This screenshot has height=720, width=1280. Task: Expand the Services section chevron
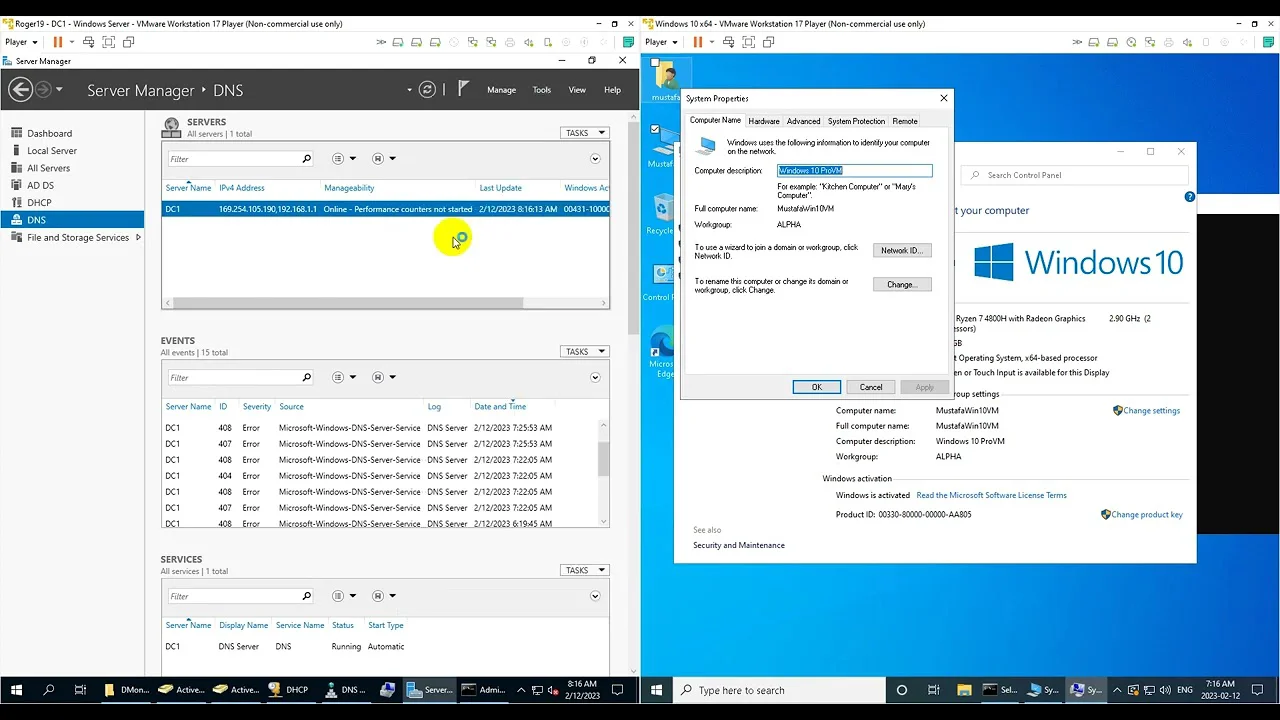(x=595, y=597)
